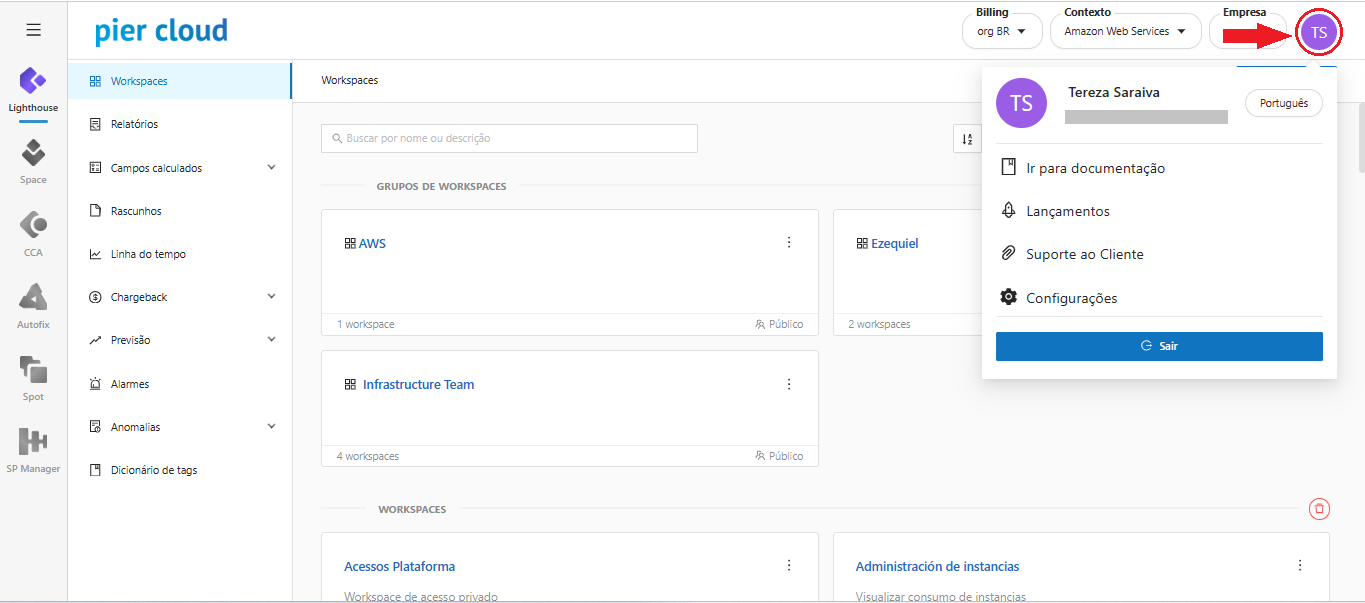Open the hamburger menu icon
Viewport: 1365px width, 603px height.
(33, 30)
